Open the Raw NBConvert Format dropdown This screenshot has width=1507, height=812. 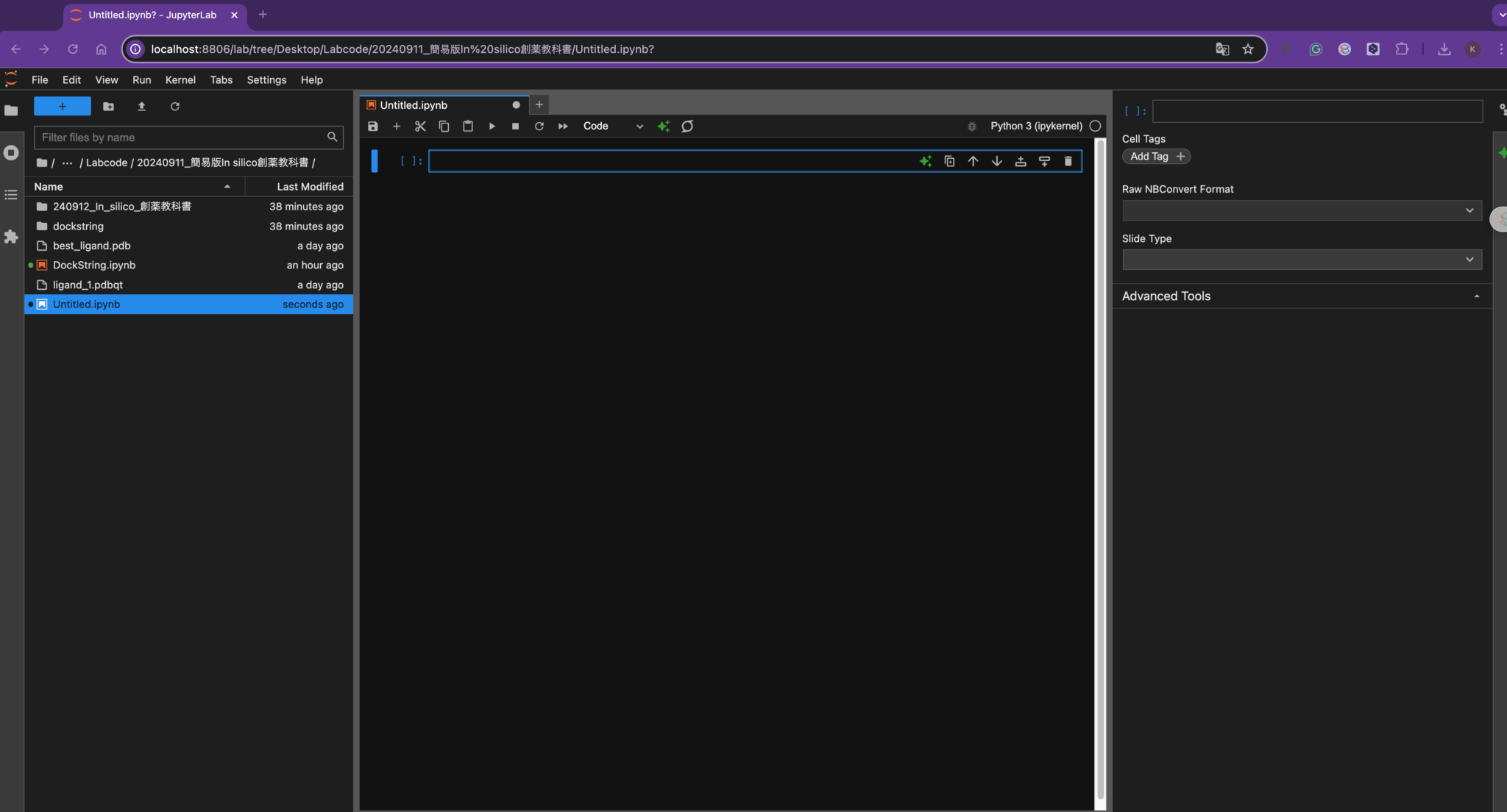click(1300, 210)
